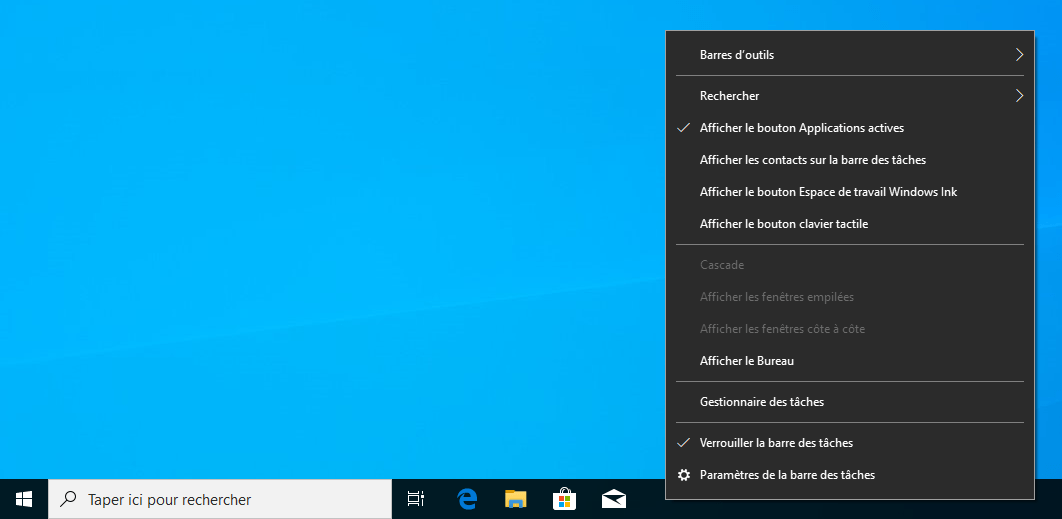Click the magnifier icon in search box
Screen dimensions: 1062x519
[x=68, y=500]
